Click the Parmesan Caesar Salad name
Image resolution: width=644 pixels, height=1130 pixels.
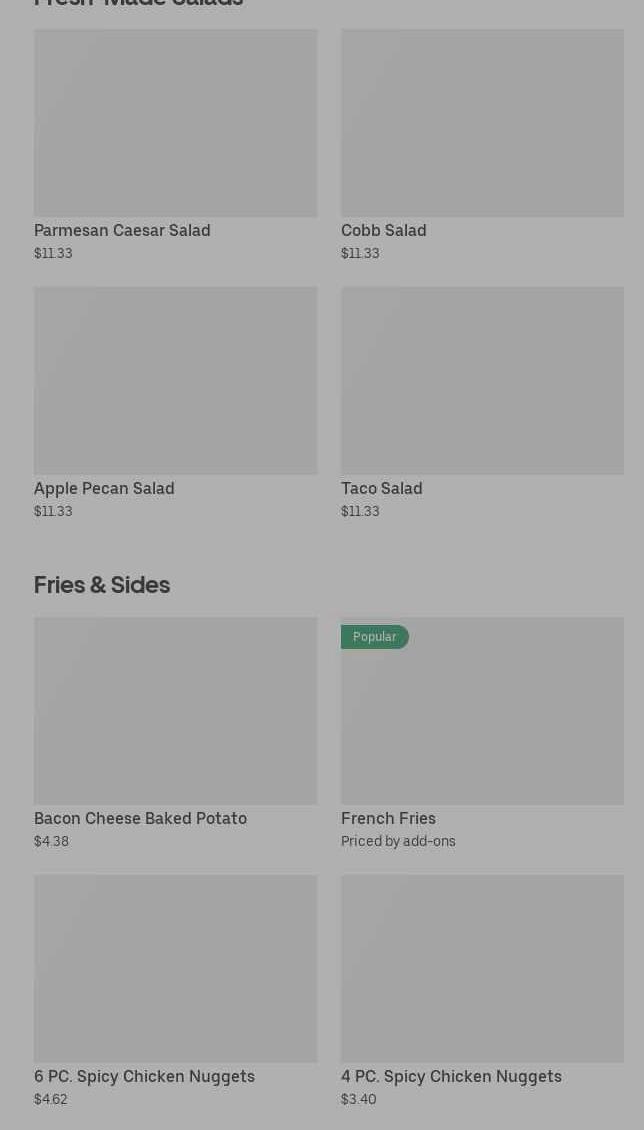122,230
